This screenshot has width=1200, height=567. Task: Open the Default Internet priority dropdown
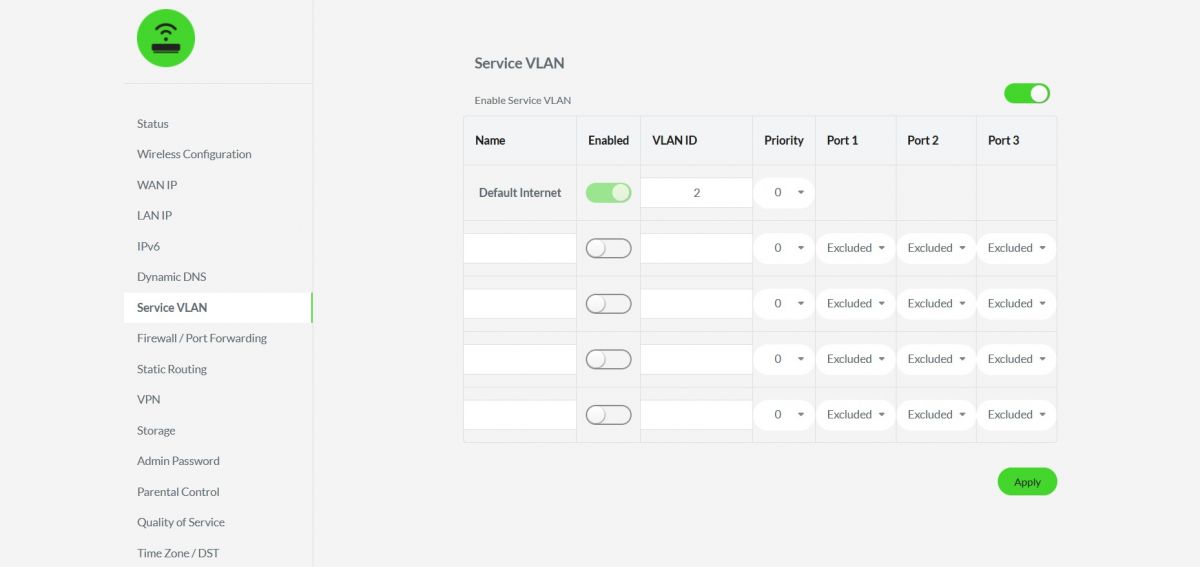coord(785,192)
